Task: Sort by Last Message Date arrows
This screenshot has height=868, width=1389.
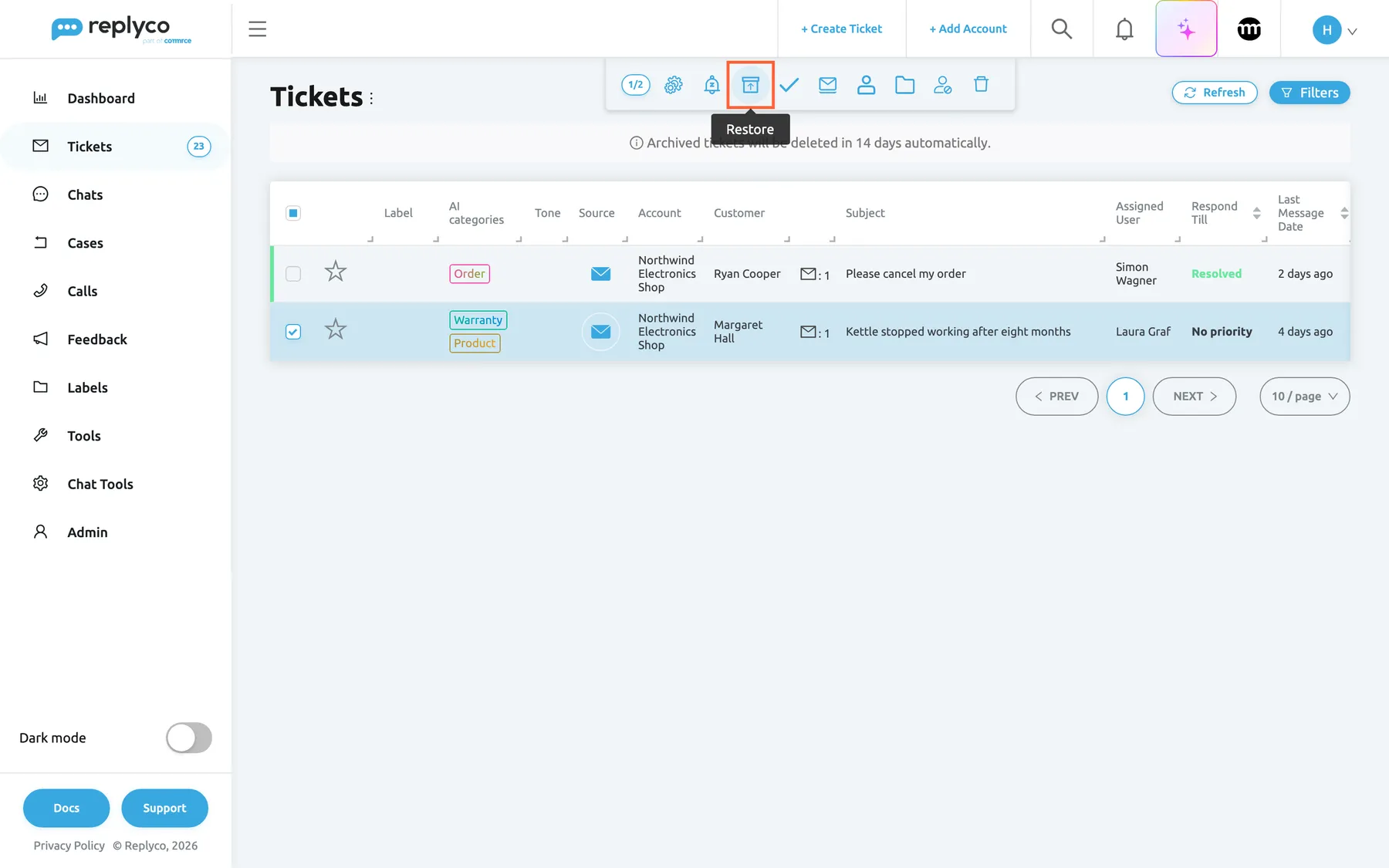Action: pyautogui.click(x=1344, y=213)
